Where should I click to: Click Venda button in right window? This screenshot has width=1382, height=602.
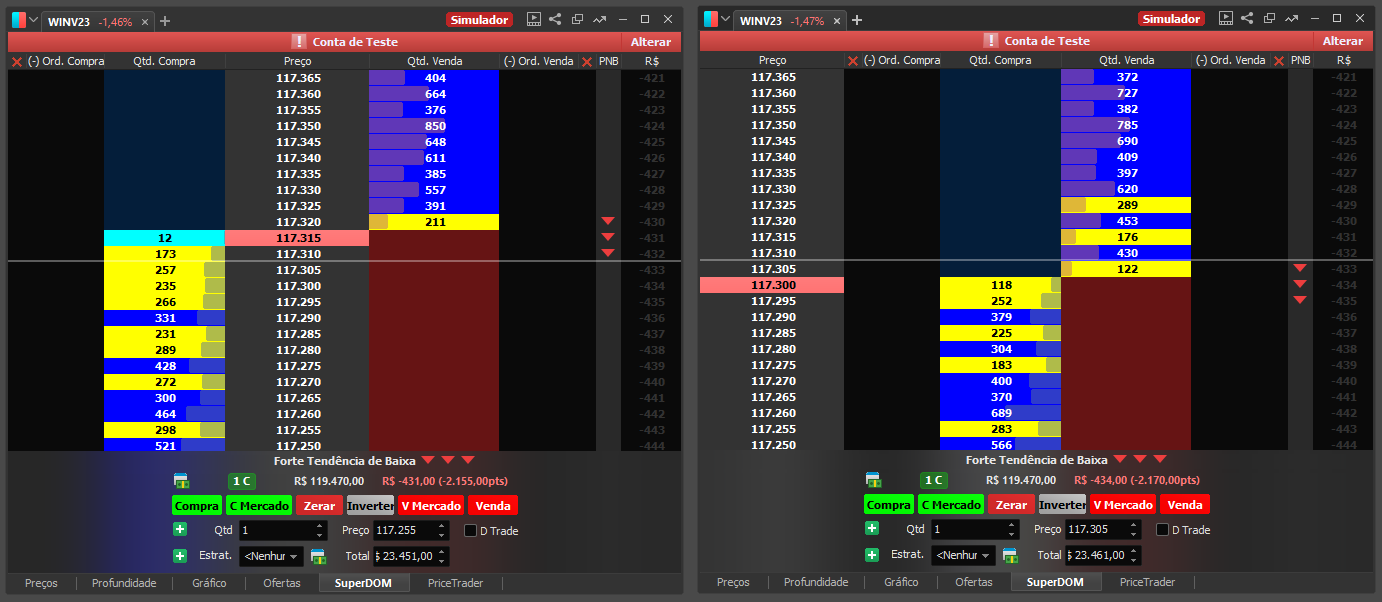click(x=1184, y=505)
